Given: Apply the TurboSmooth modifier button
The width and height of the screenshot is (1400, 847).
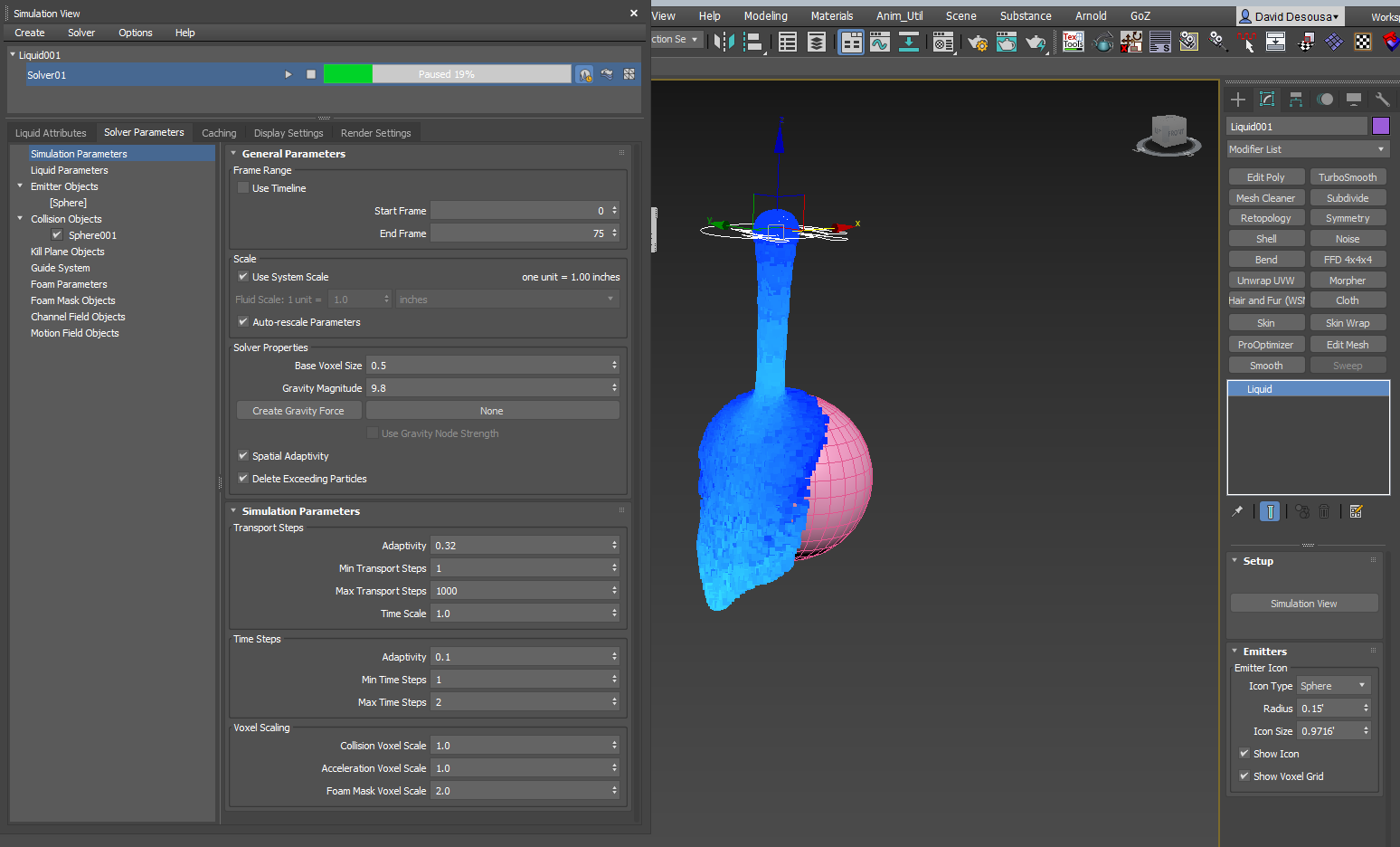Looking at the screenshot, I should 1348,177.
